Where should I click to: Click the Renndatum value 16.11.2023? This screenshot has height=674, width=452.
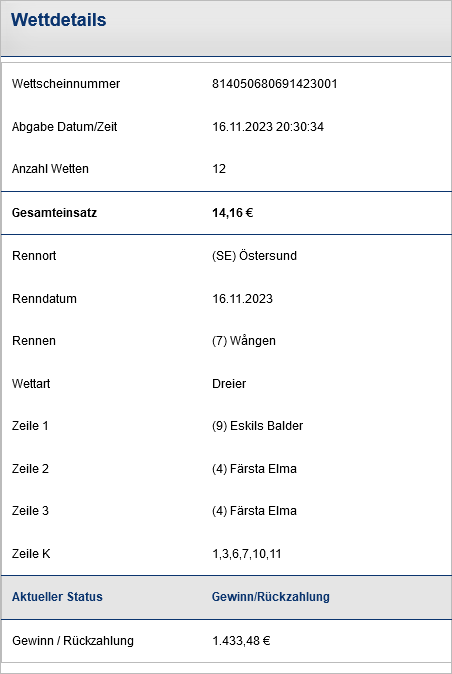point(242,299)
